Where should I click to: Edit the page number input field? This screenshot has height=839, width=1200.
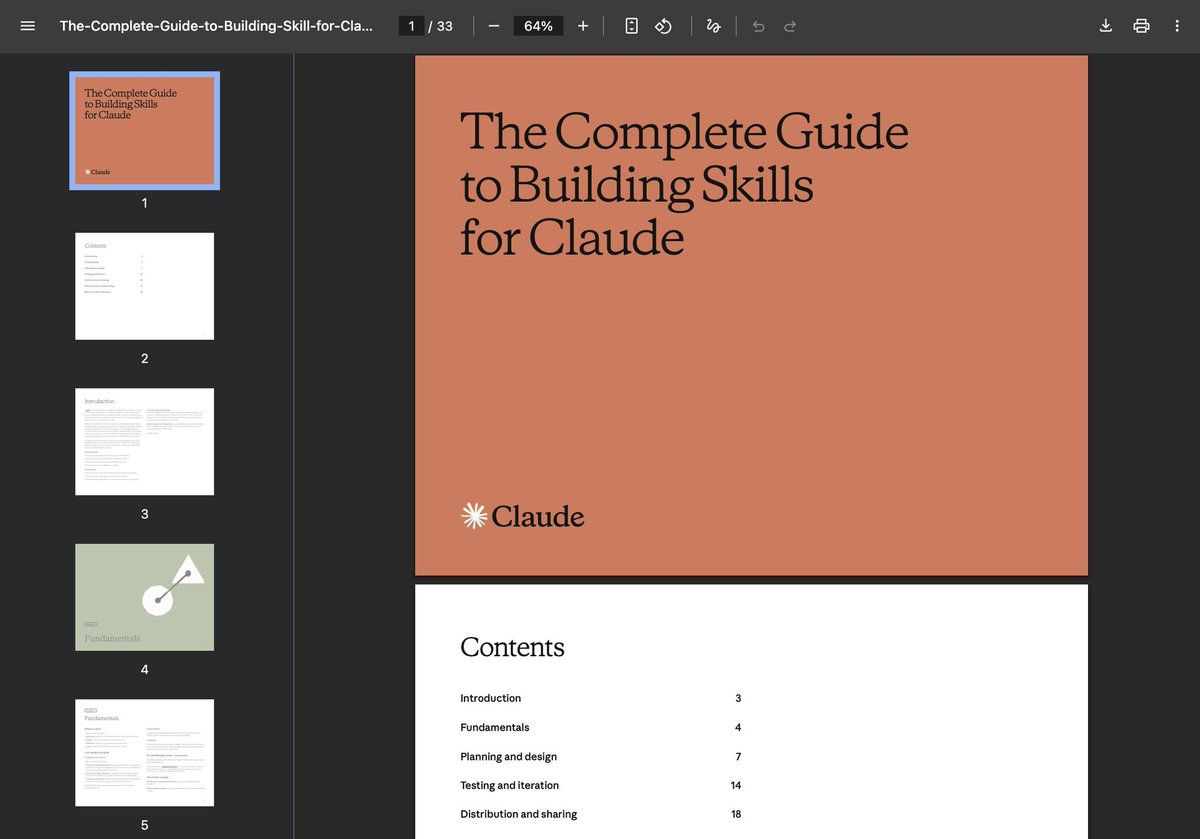[410, 26]
